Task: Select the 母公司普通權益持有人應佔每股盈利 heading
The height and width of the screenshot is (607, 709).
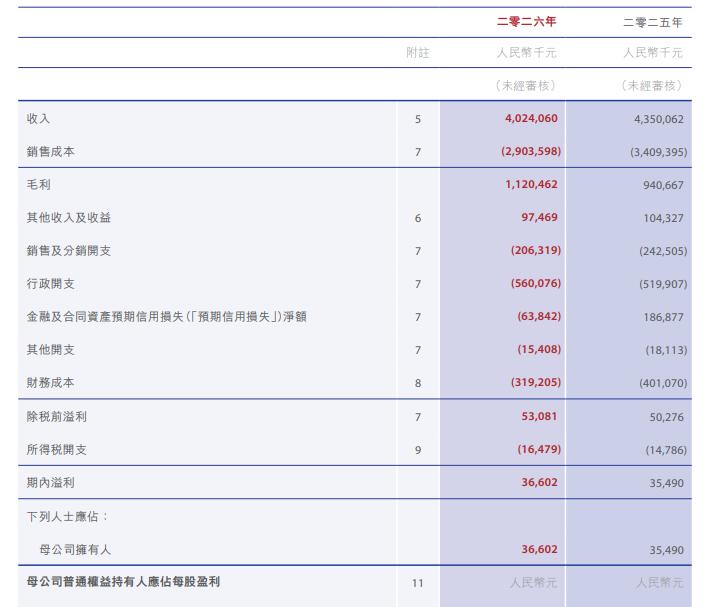Action: coord(123,582)
